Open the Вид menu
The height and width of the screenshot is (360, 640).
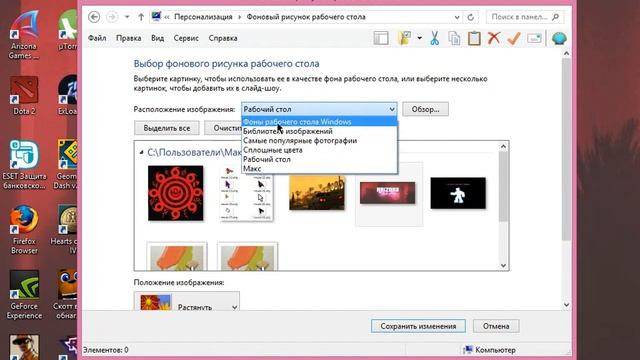158,38
